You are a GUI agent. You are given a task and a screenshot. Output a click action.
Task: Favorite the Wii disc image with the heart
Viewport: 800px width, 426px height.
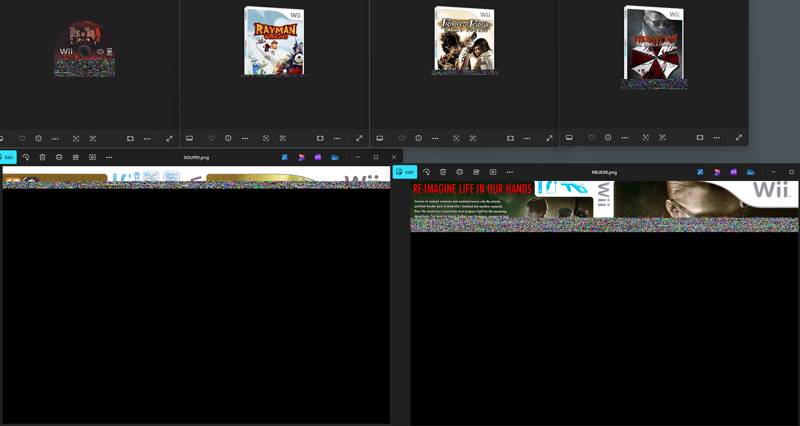22,138
